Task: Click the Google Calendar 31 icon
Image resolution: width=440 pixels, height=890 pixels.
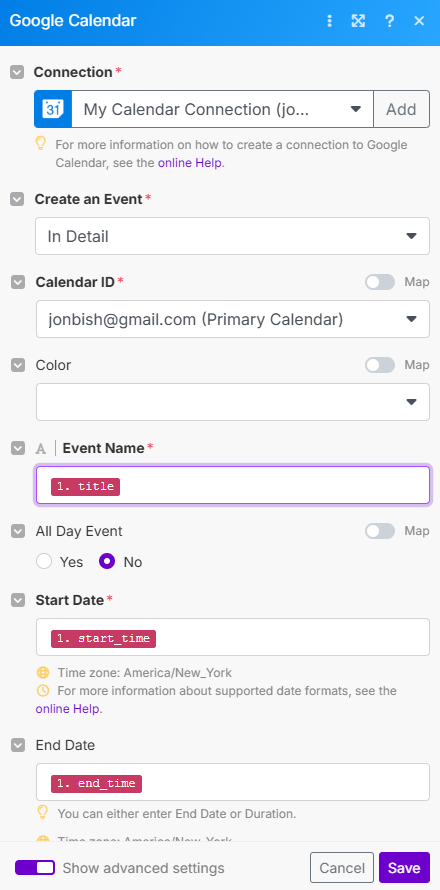Action: coord(53,109)
